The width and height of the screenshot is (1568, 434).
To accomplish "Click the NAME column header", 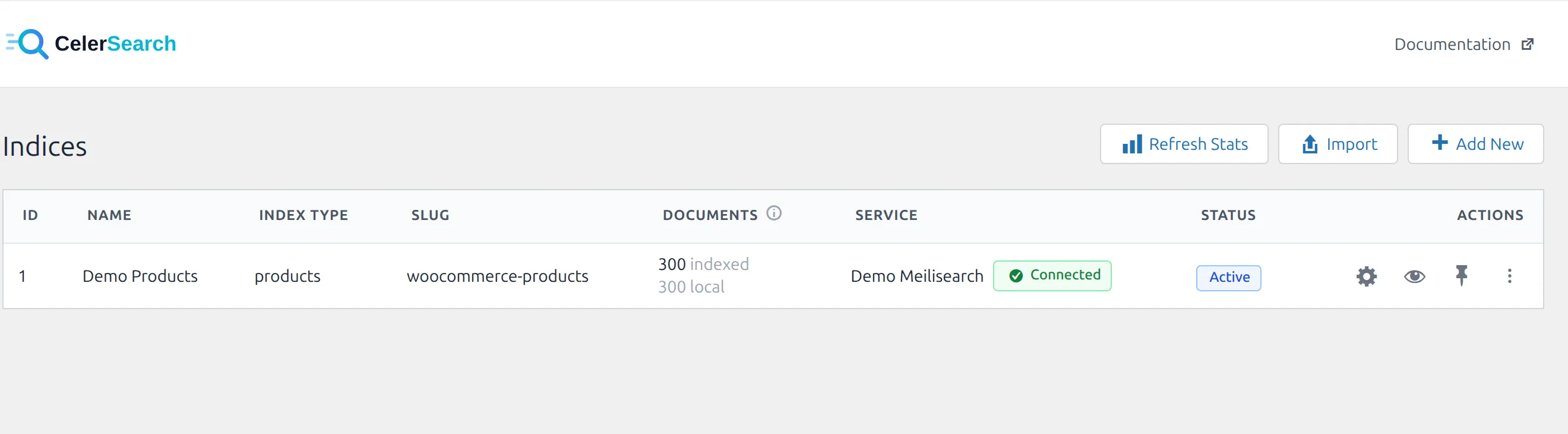I will [x=109, y=215].
